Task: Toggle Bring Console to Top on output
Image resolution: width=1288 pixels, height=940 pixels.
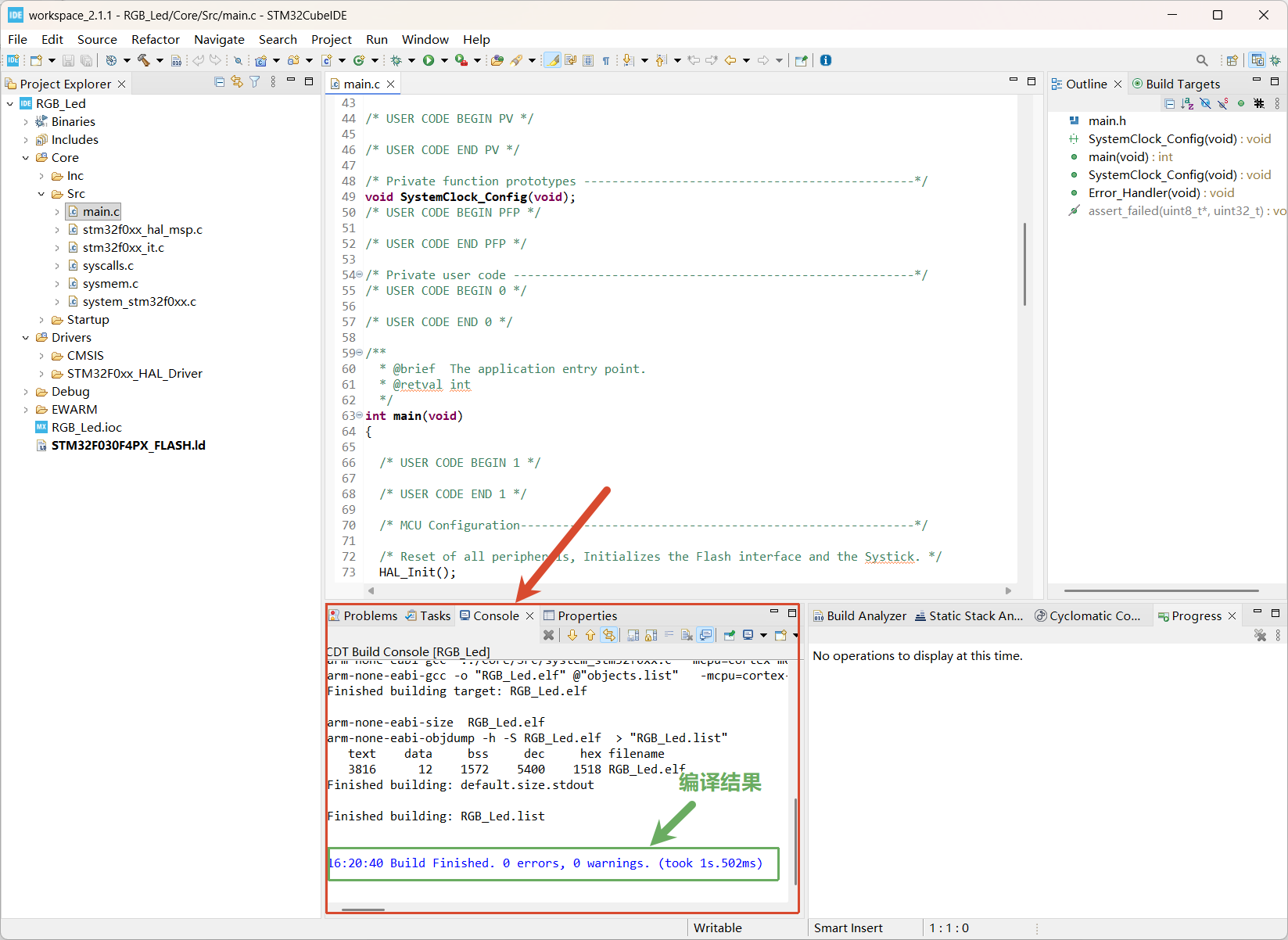Action: click(x=705, y=635)
